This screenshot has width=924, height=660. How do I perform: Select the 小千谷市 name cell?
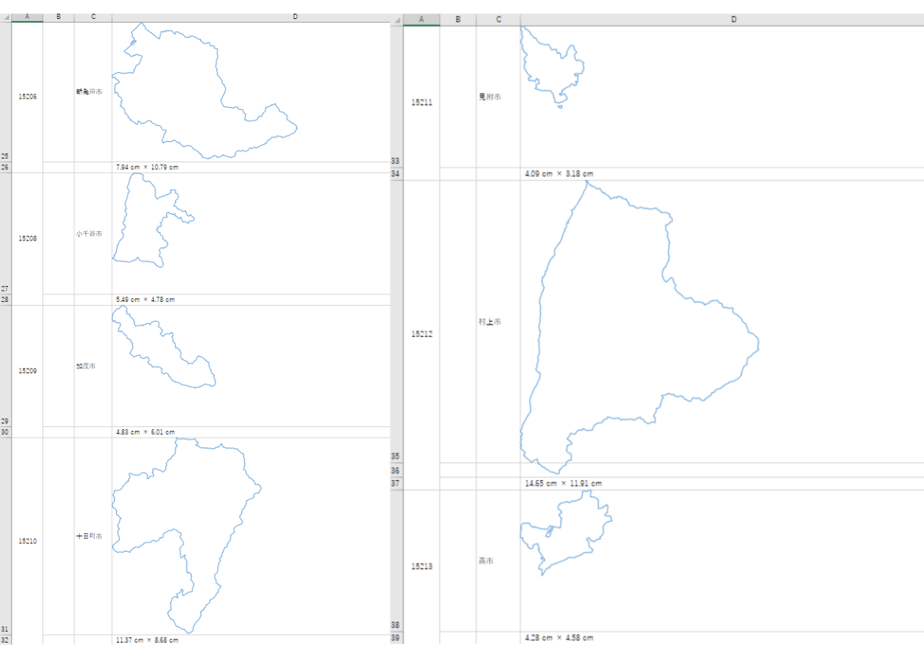93,233
